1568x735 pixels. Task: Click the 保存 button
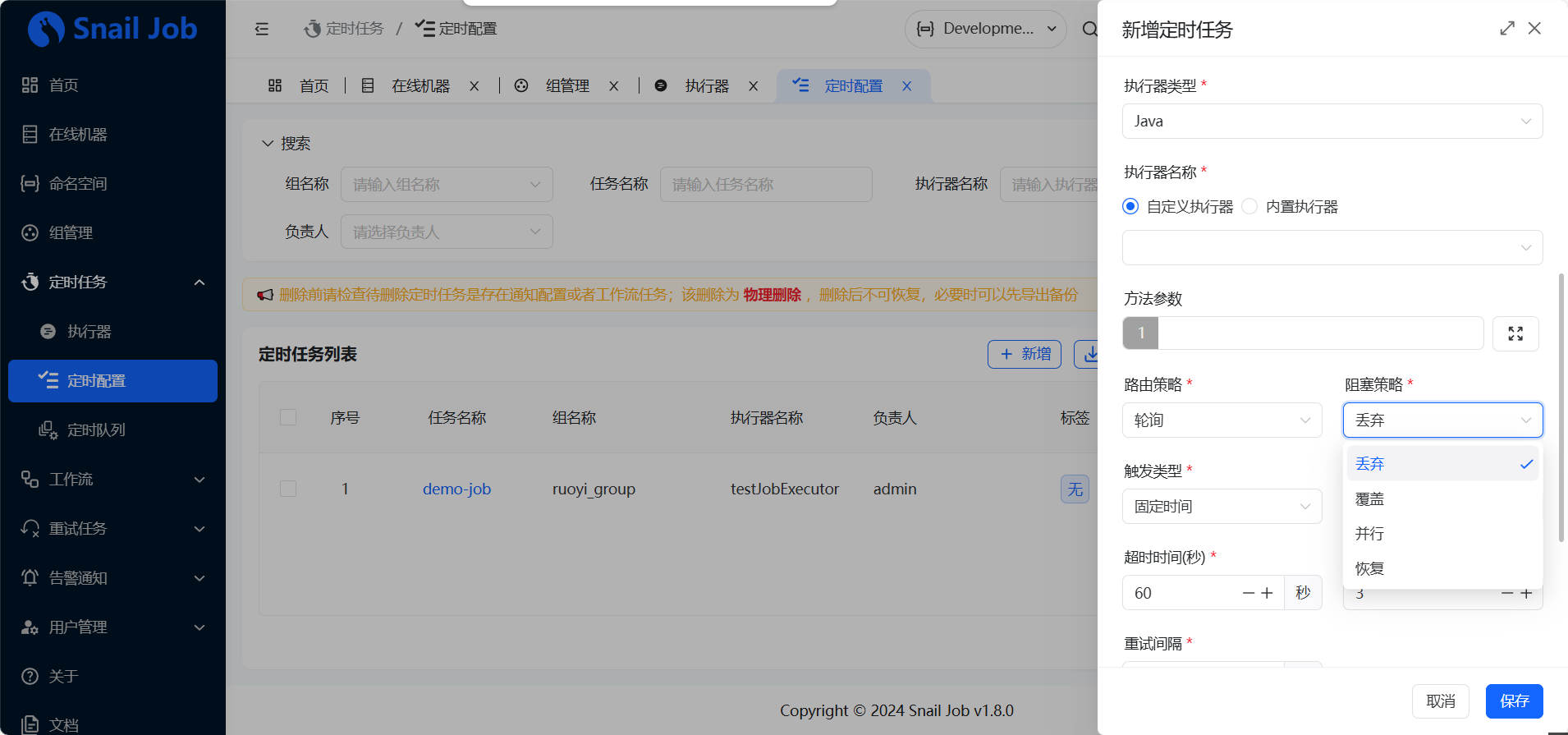(x=1513, y=701)
